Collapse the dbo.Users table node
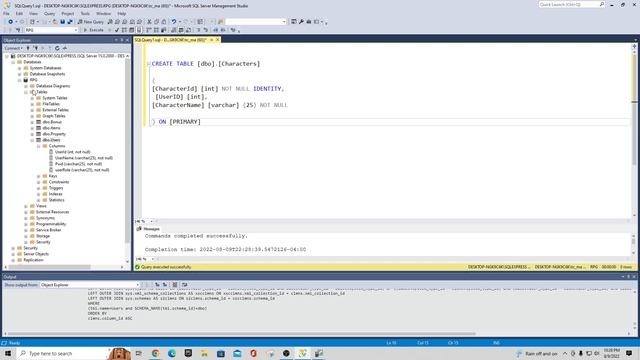This screenshot has height=360, width=640. 32,140
